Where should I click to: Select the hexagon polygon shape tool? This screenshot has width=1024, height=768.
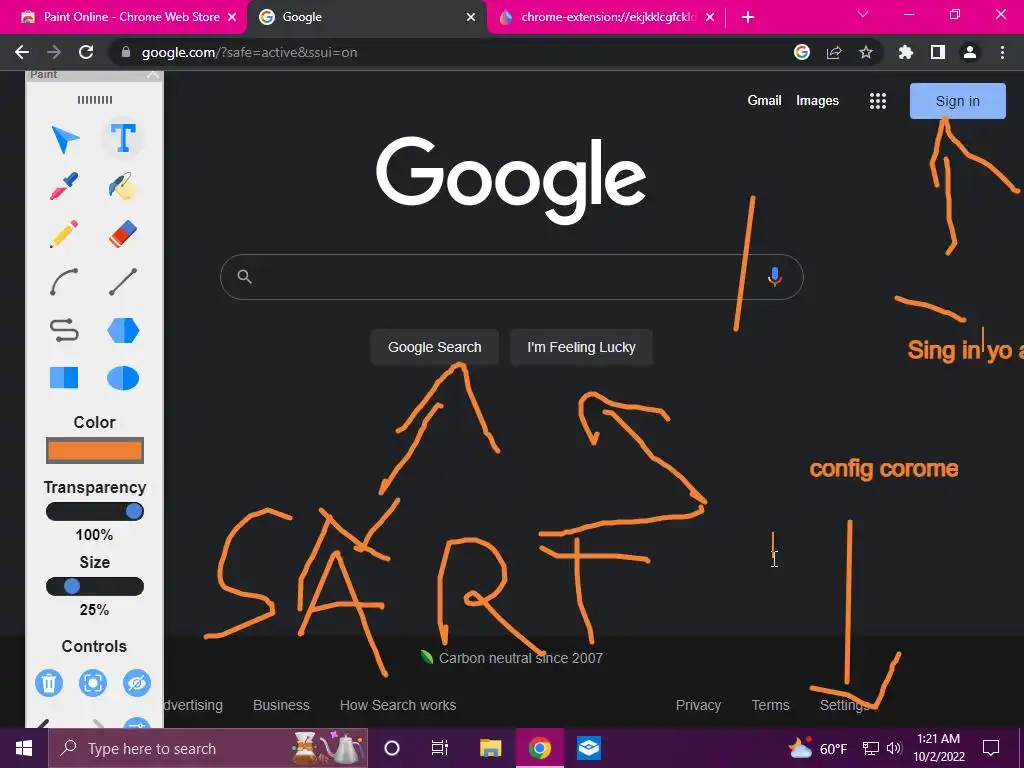tap(123, 330)
